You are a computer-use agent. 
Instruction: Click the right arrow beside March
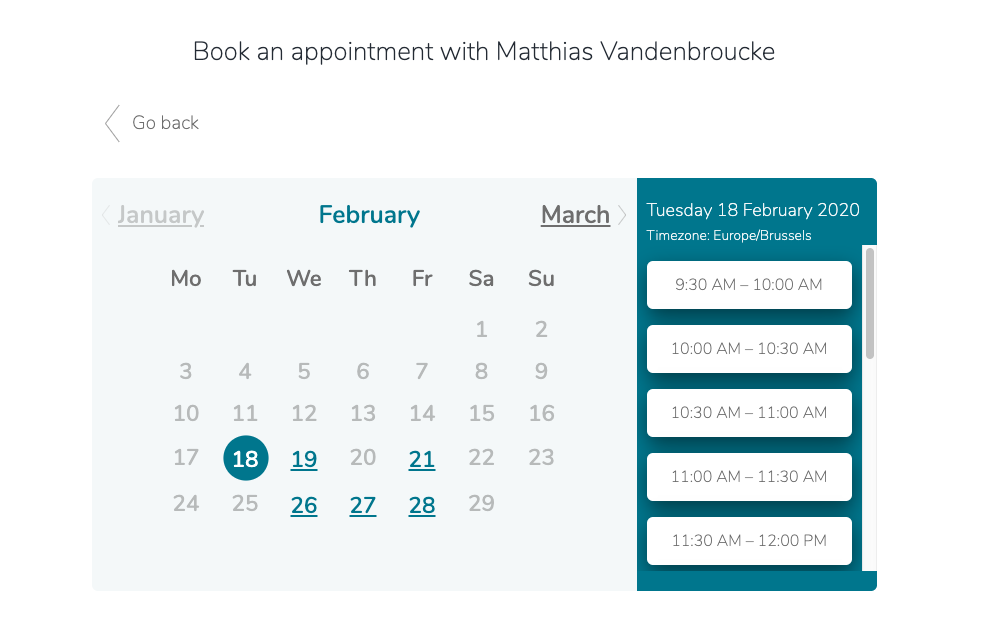coord(622,215)
